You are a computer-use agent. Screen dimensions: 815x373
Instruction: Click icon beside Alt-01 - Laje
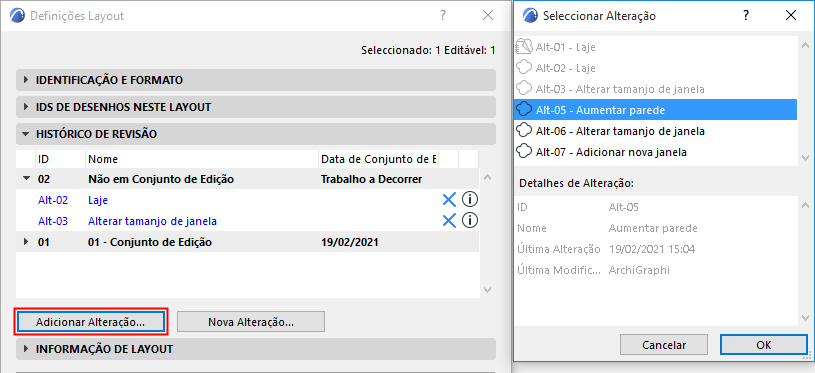click(x=524, y=47)
